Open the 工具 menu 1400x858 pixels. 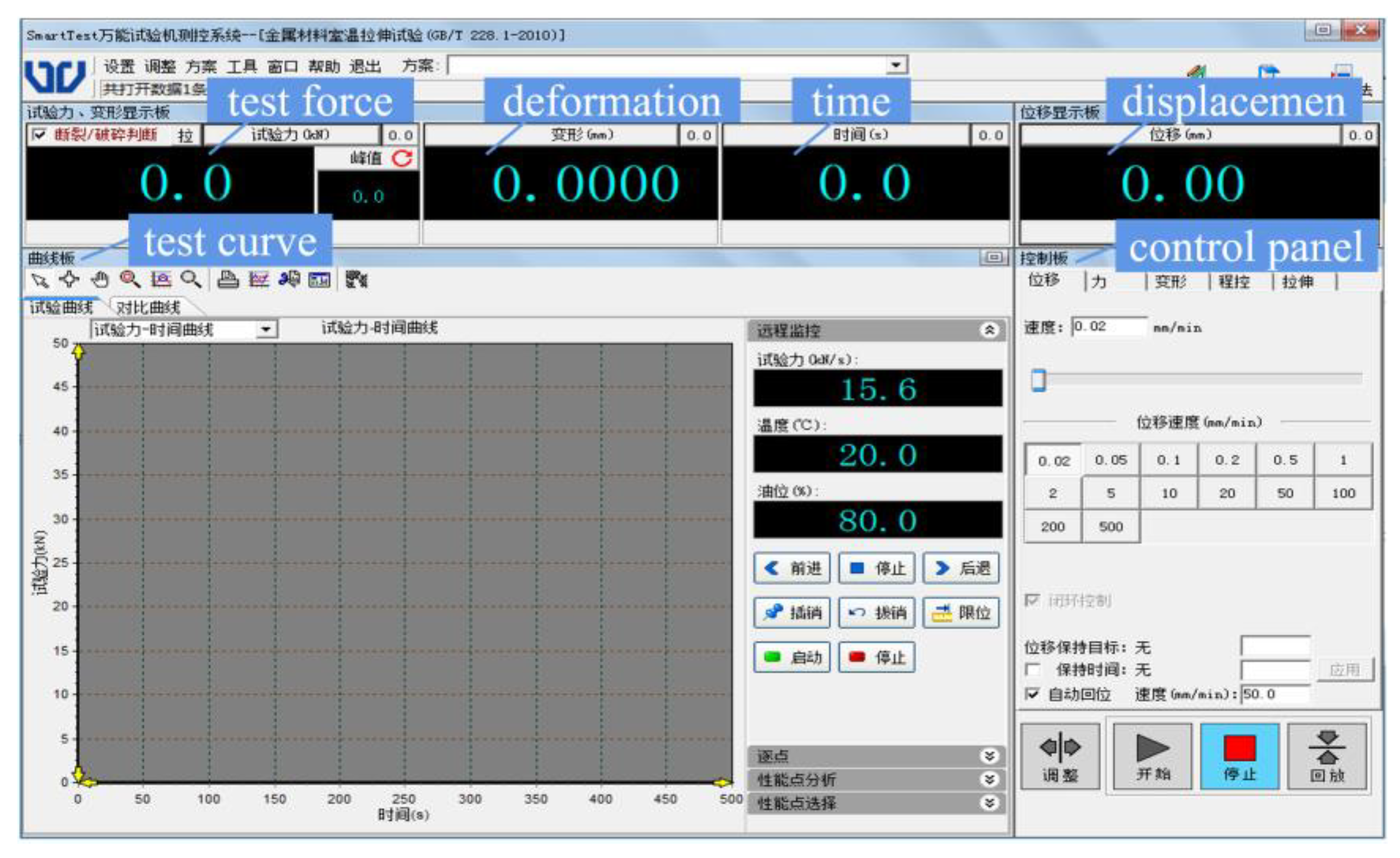pyautogui.click(x=241, y=66)
